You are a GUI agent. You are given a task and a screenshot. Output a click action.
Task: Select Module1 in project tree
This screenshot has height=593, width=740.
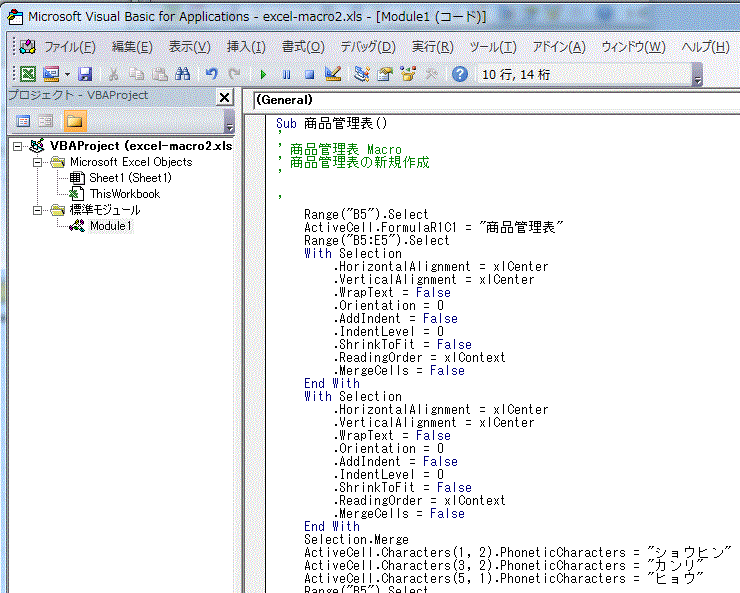coord(111,226)
